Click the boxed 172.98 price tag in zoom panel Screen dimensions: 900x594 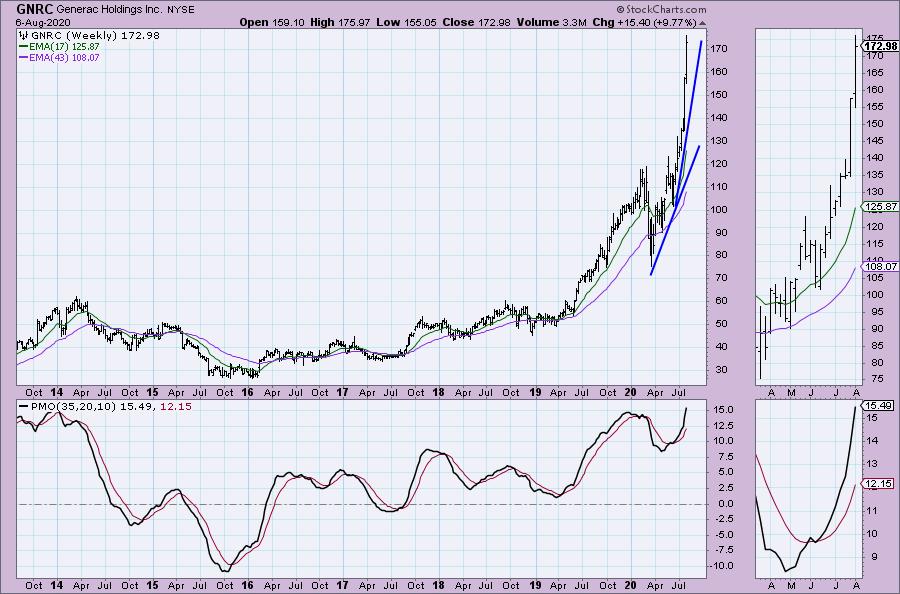880,46
